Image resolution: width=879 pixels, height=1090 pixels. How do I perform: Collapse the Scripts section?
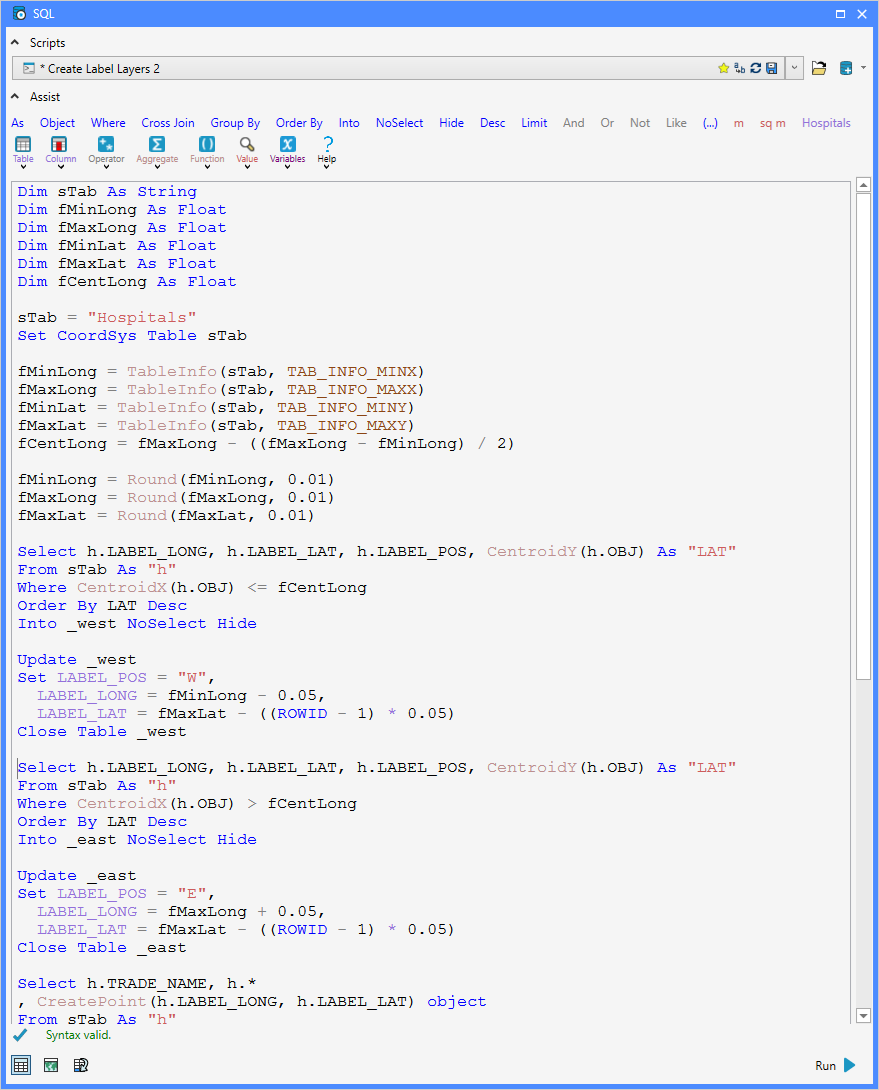[15, 42]
